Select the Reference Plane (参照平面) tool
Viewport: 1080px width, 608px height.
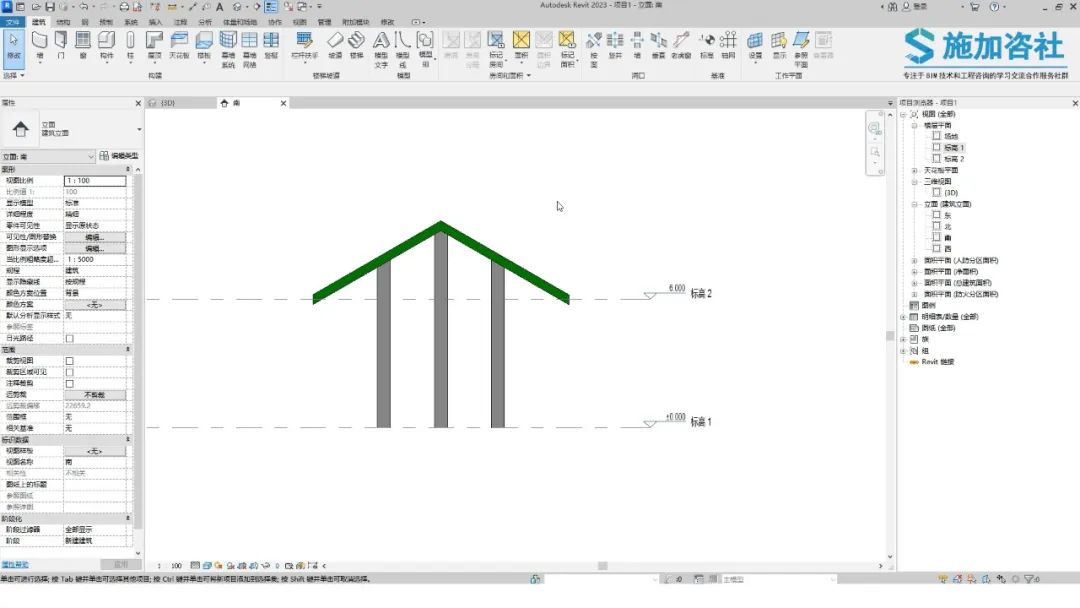coord(801,48)
